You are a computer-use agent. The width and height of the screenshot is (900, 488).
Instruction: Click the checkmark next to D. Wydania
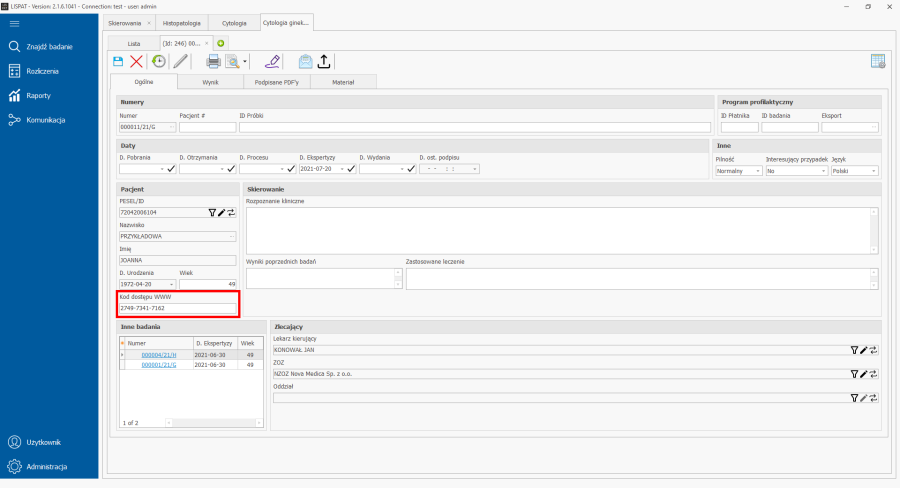tap(412, 170)
